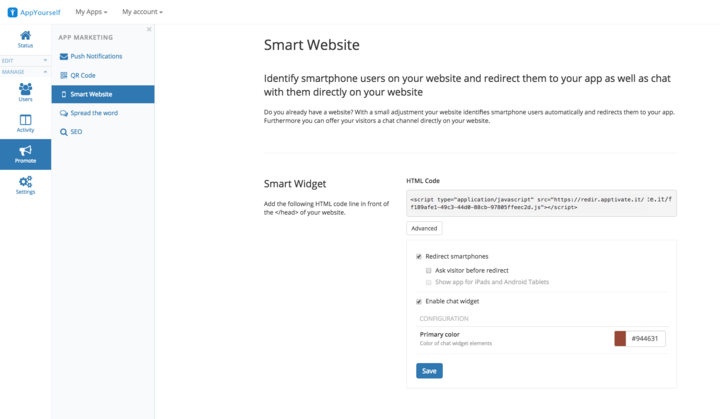The image size is (720, 419).
Task: Click the Primary color swatch
Action: click(620, 339)
